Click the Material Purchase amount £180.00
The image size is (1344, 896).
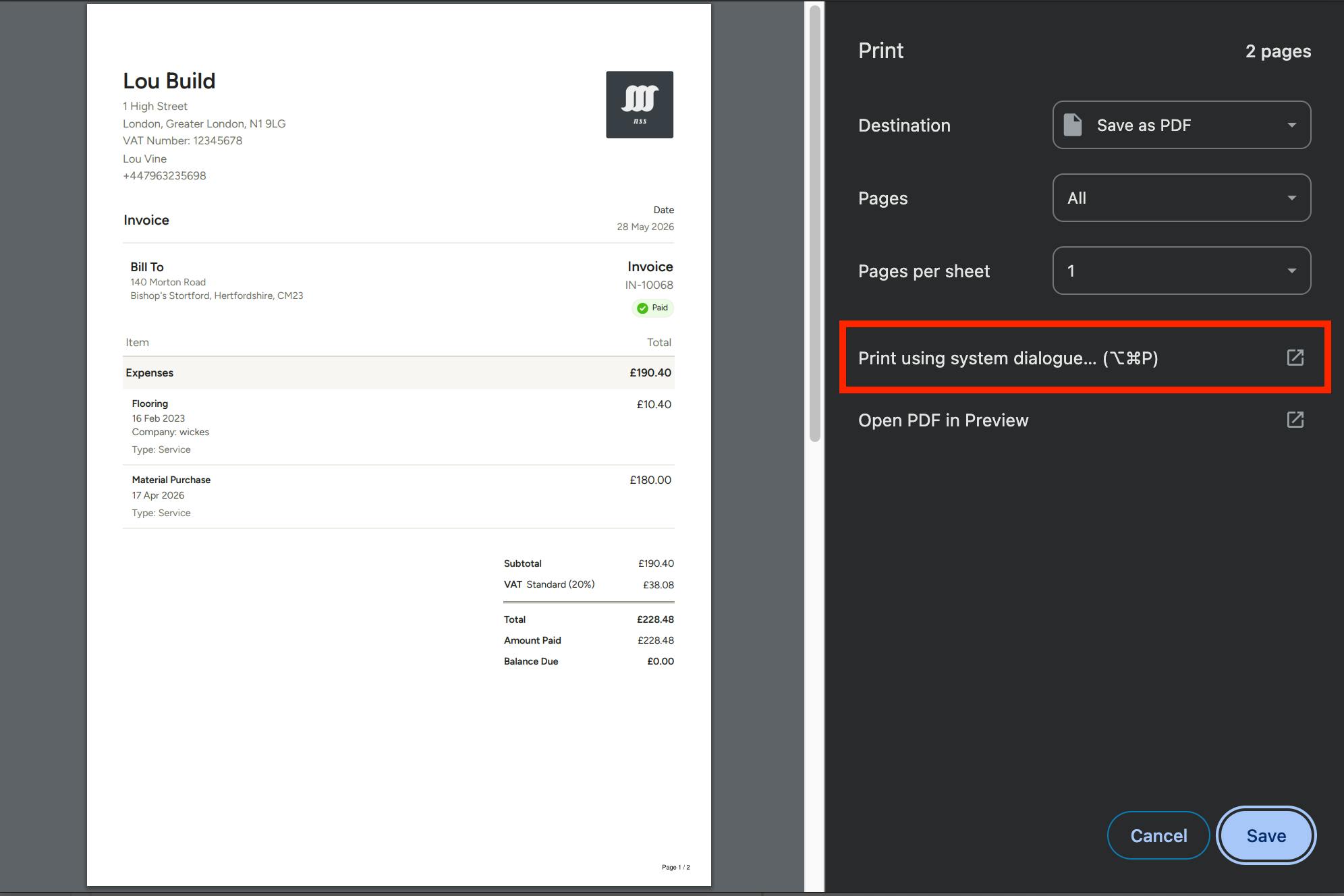point(650,480)
